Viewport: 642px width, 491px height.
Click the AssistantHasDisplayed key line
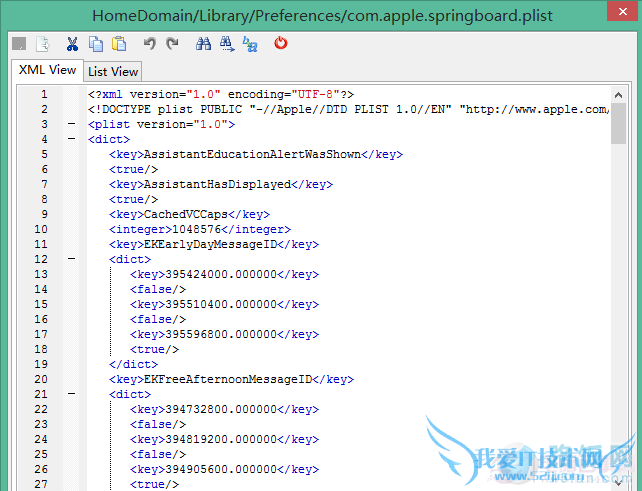221,184
